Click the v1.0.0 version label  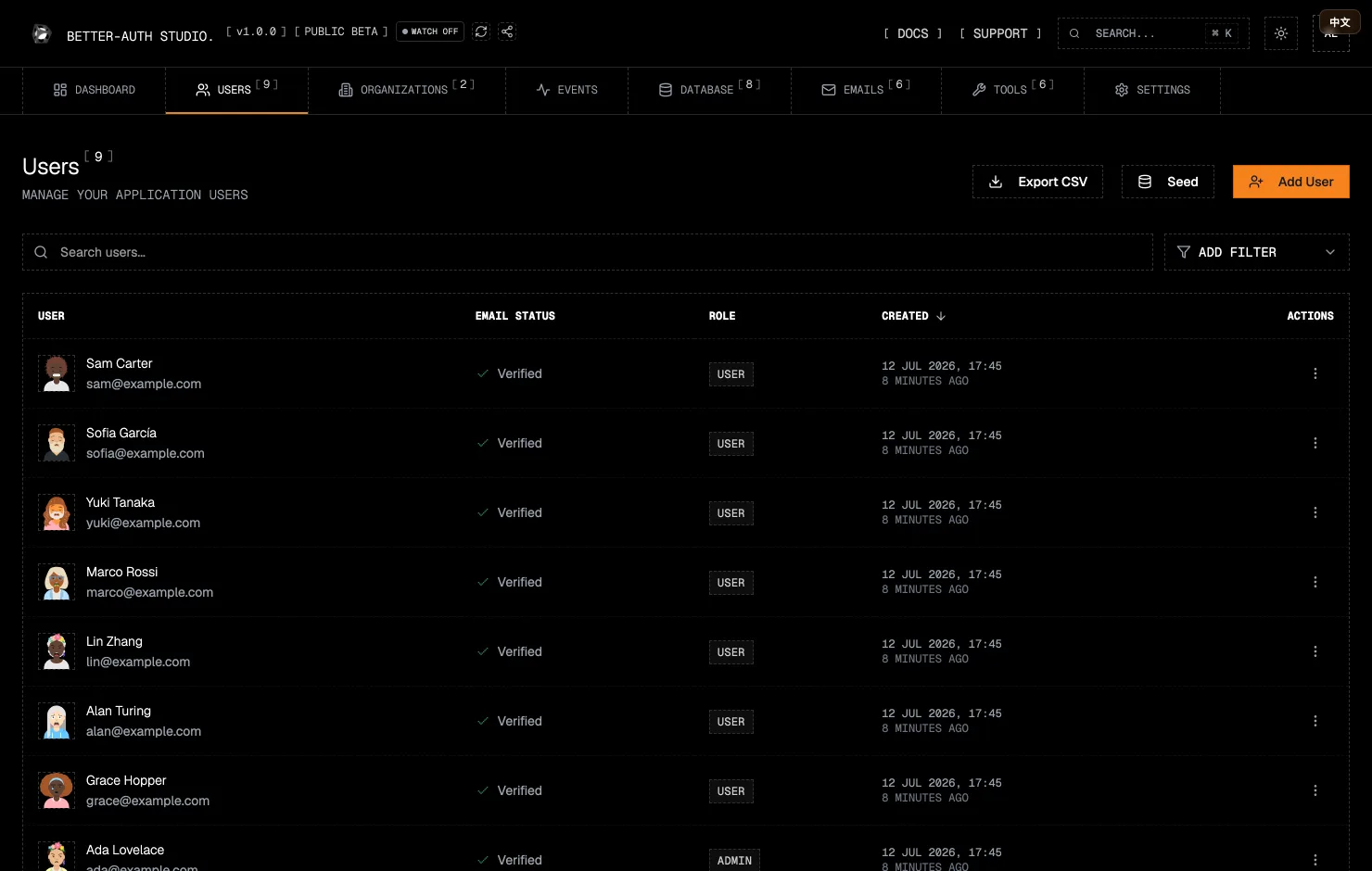coord(257,32)
